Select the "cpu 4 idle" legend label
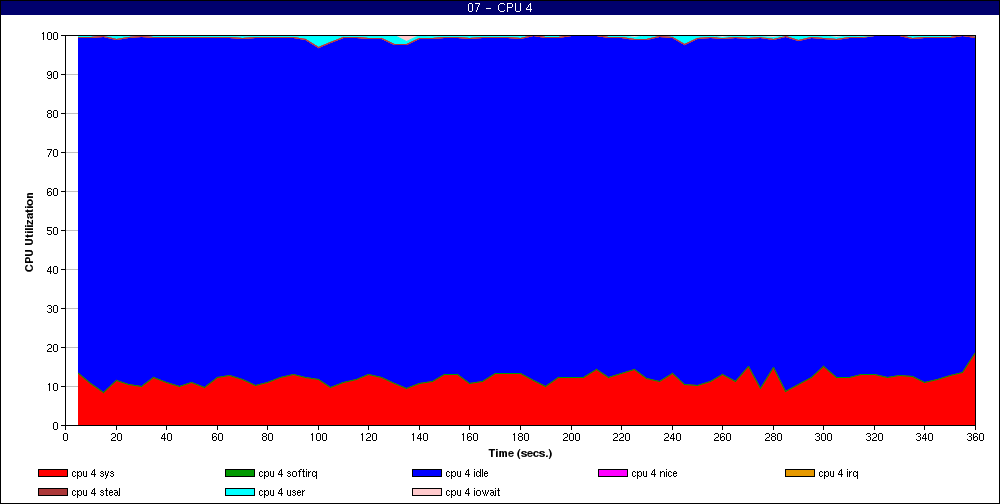 click(x=469, y=473)
